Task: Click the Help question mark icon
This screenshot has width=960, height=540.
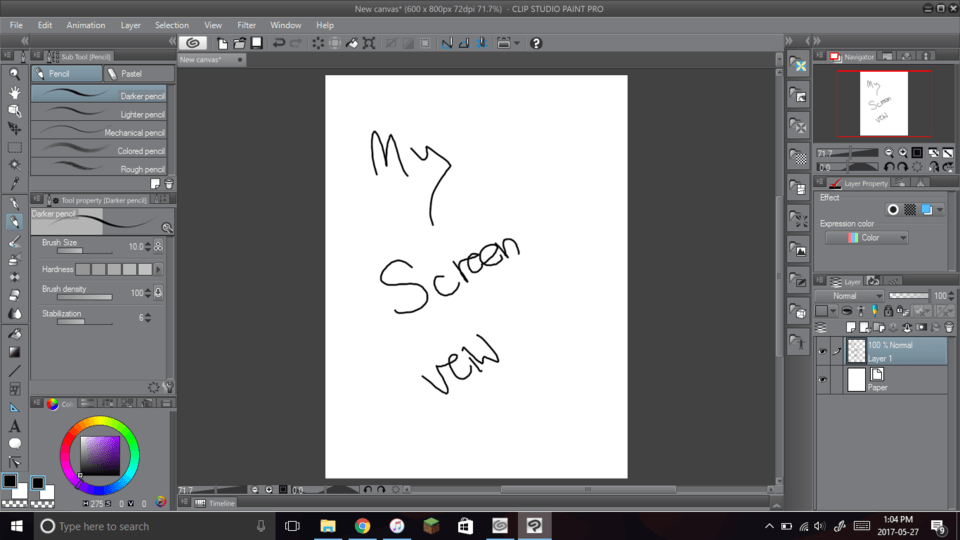Action: coord(536,43)
